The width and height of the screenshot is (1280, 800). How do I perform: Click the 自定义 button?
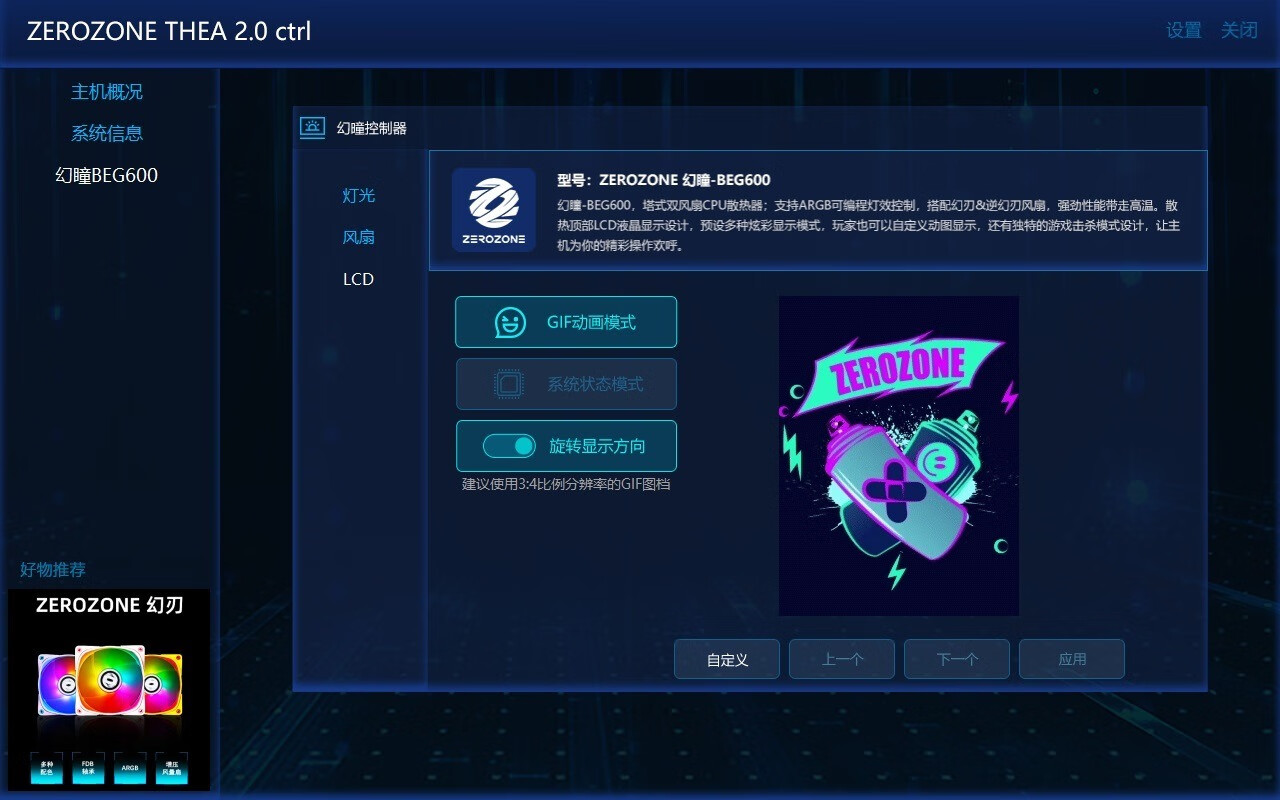pos(727,659)
